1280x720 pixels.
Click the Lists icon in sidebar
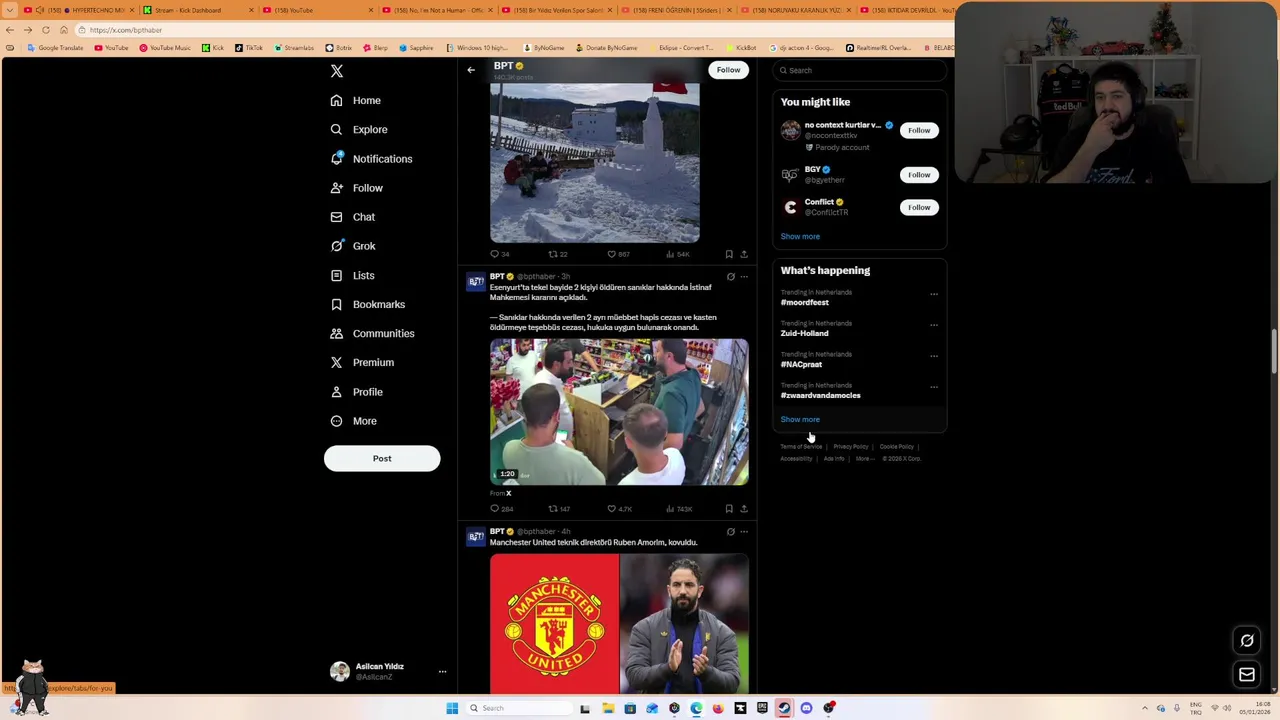(x=336, y=275)
